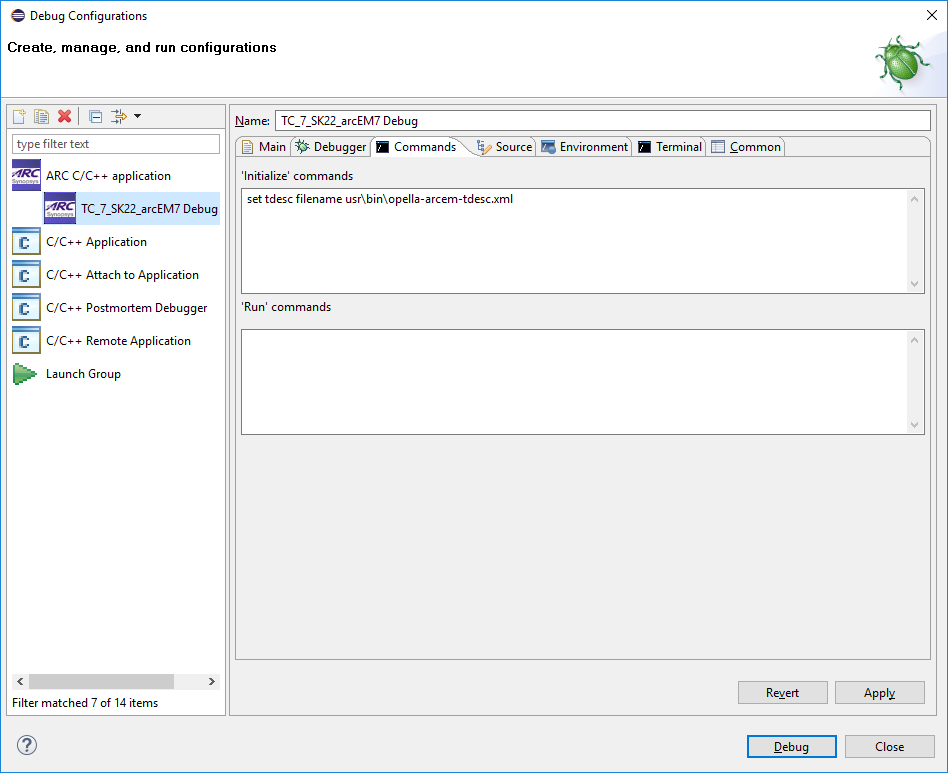Switch to the Main tab
Image resolution: width=948 pixels, height=773 pixels.
click(264, 147)
